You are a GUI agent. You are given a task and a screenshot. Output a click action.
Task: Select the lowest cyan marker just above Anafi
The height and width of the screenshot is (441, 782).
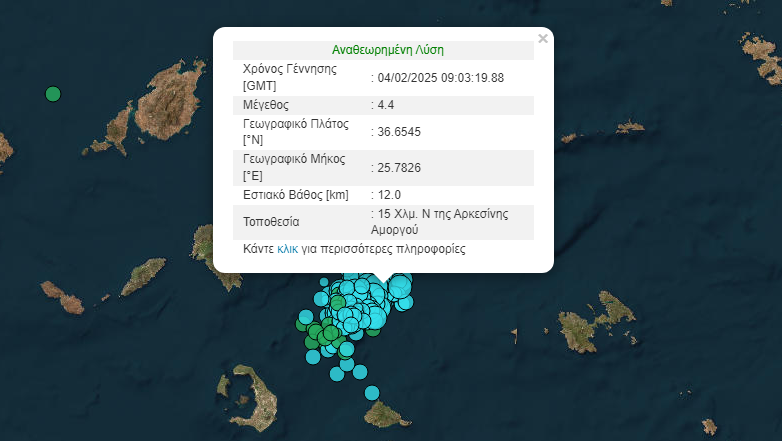click(x=372, y=392)
